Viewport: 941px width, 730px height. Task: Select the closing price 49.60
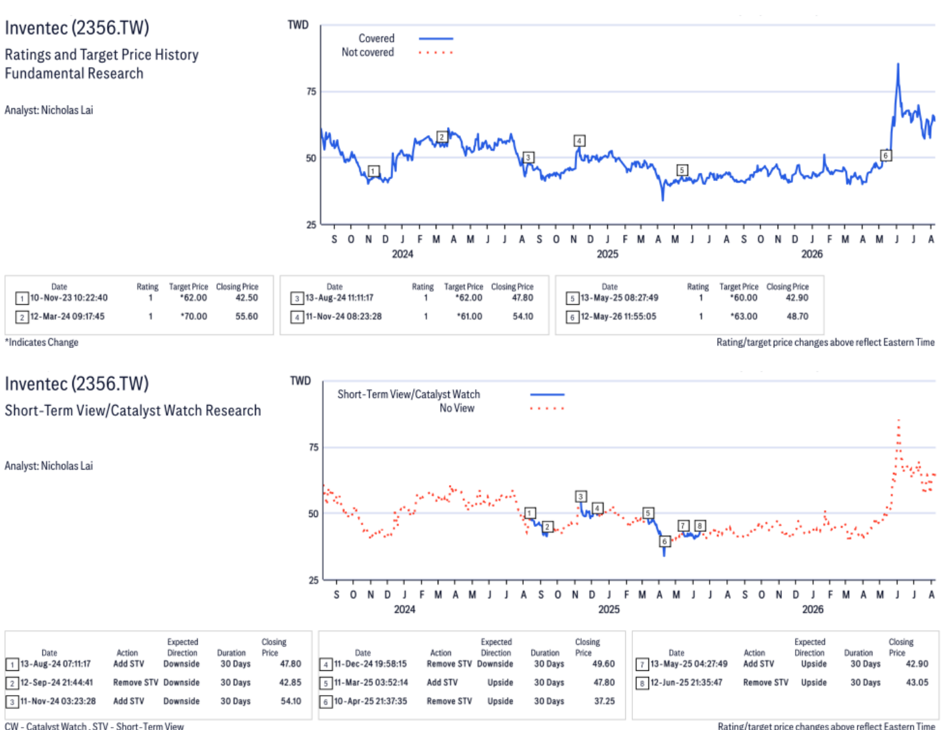click(x=604, y=664)
